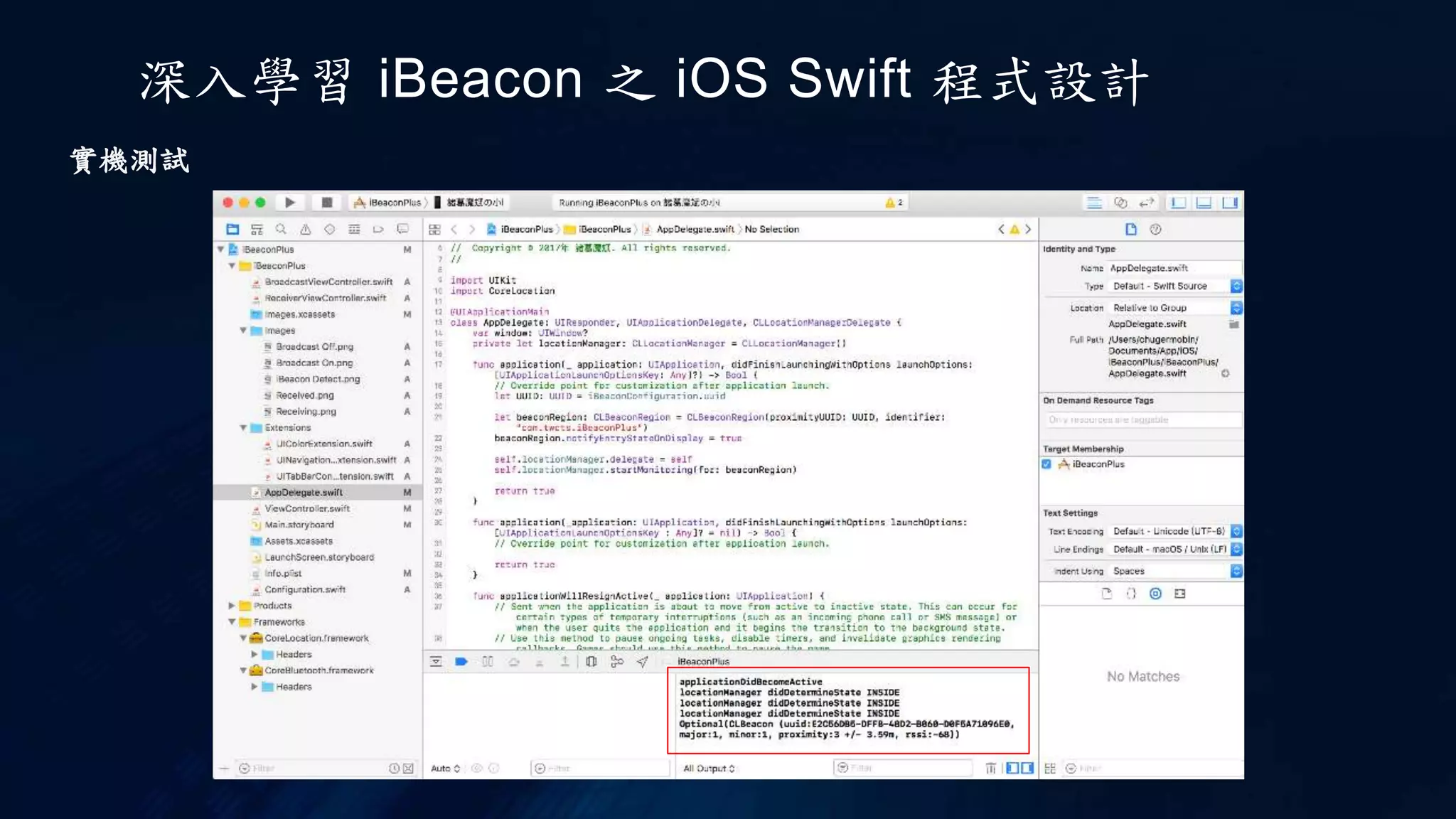1456x819 pixels.
Task: Pause program execution in debug bar
Action: tap(487, 661)
